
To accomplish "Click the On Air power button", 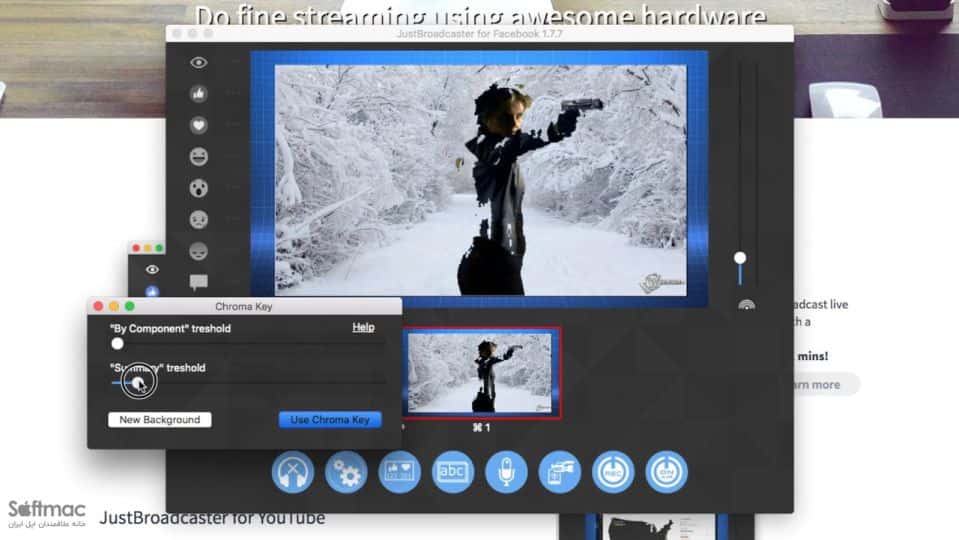I will [x=666, y=472].
